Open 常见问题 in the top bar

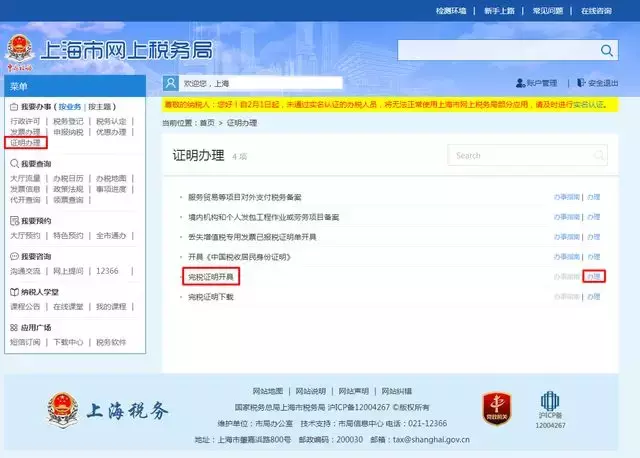(x=548, y=11)
